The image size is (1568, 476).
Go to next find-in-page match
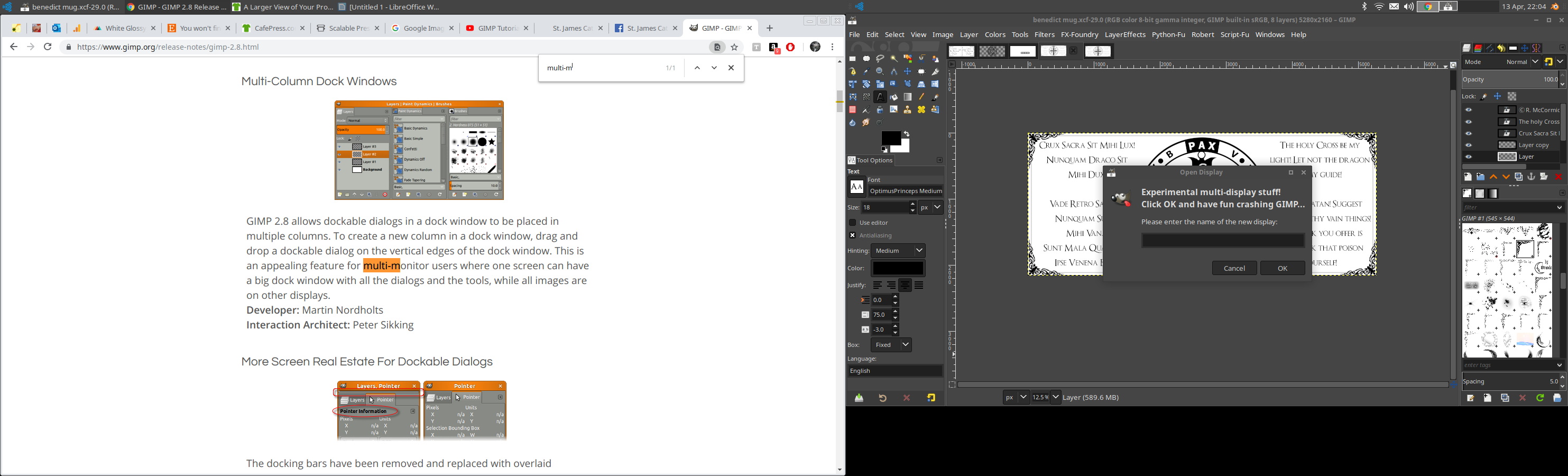(714, 68)
